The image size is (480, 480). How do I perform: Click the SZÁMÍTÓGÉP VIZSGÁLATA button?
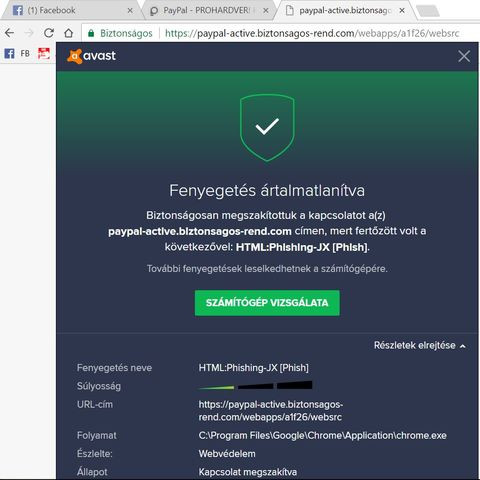click(x=267, y=303)
